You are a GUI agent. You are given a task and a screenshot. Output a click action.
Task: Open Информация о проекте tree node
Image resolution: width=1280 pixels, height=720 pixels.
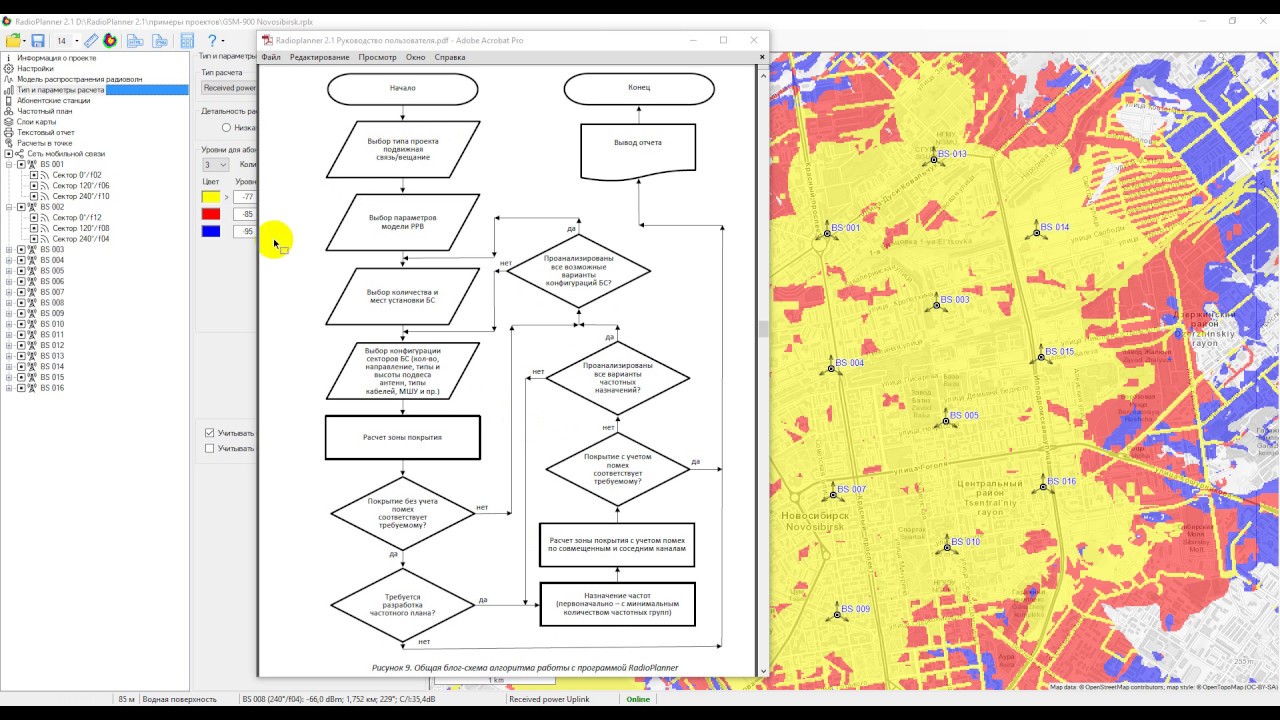(x=56, y=58)
